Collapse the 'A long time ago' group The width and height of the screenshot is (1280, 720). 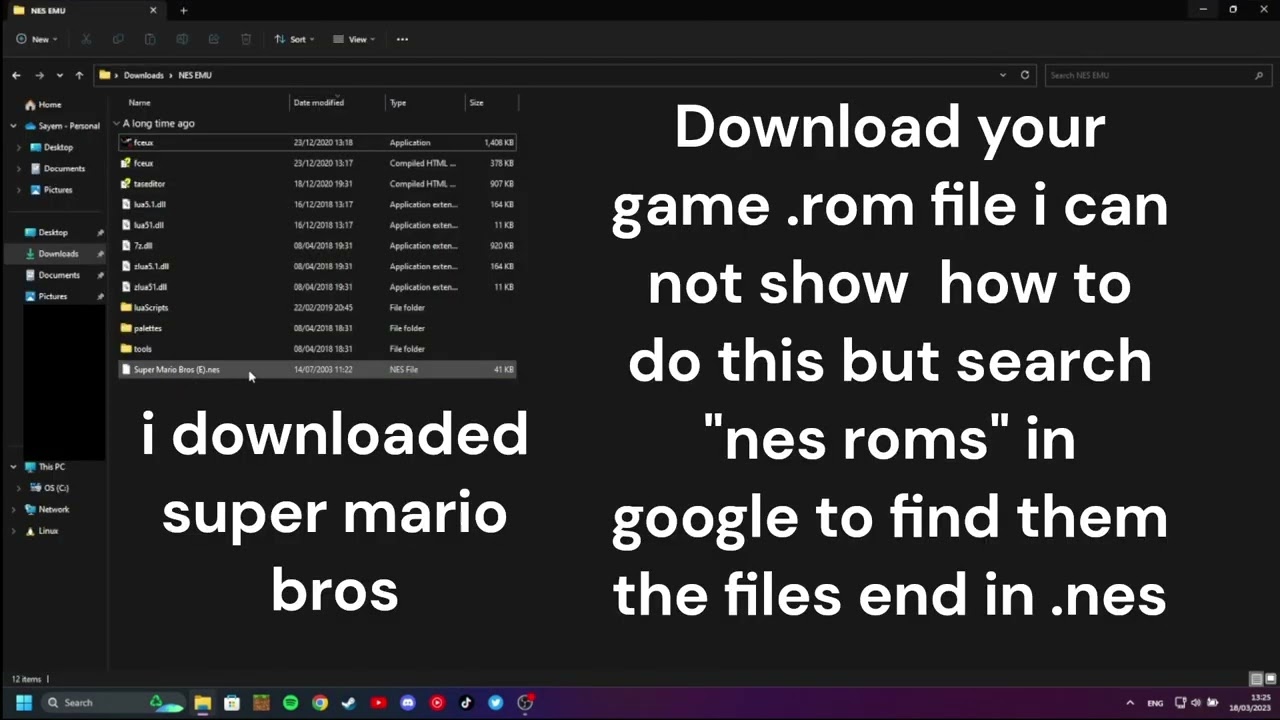(x=117, y=123)
